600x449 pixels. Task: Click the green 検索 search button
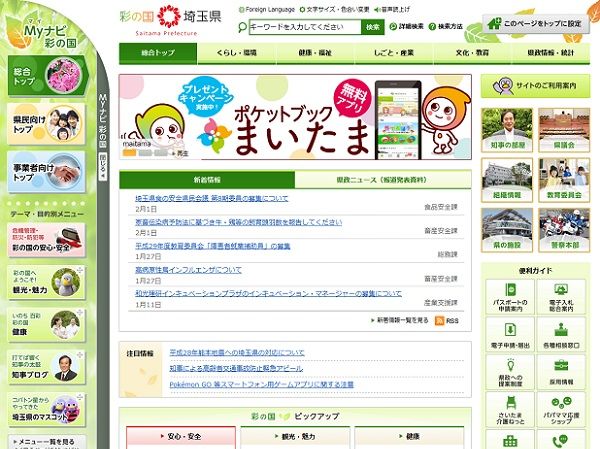click(x=373, y=27)
